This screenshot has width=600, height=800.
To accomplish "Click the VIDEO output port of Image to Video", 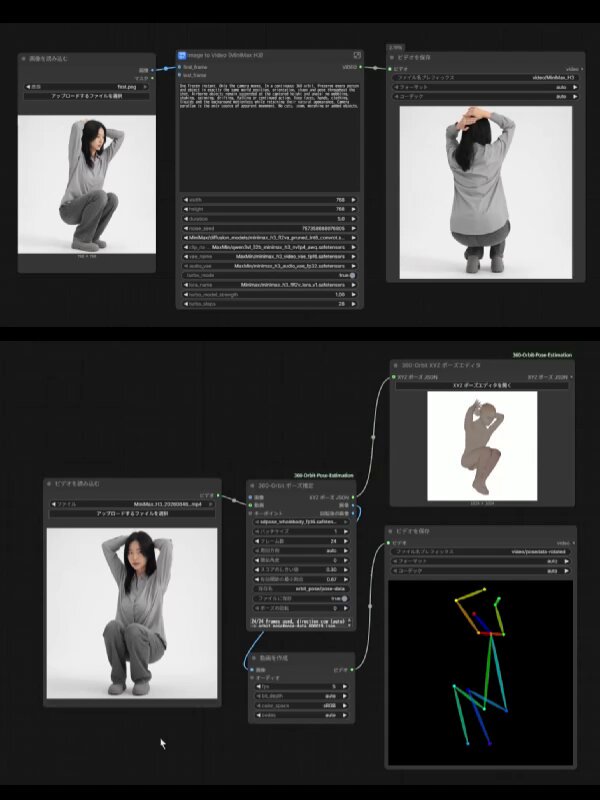I will point(361,67).
